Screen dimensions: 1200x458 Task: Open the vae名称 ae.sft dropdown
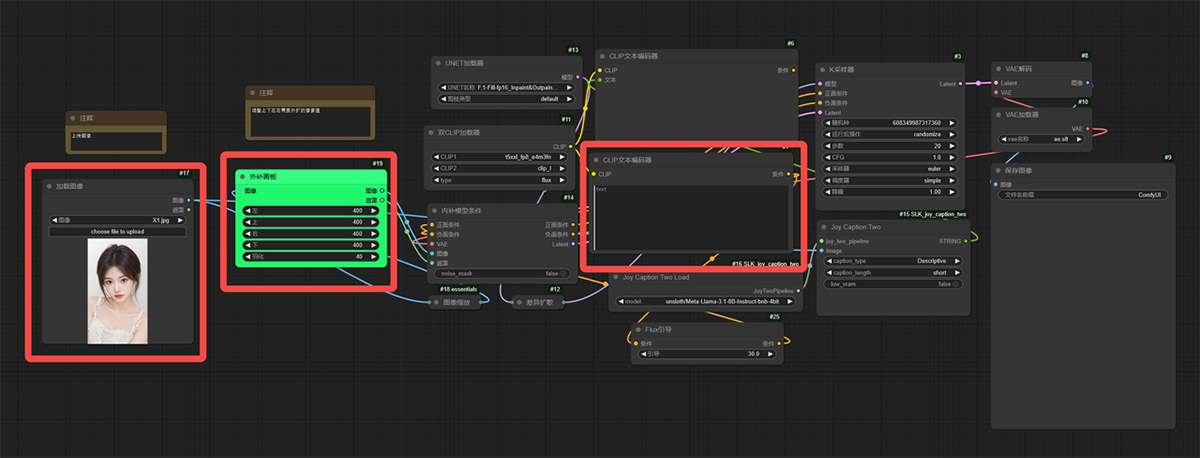pos(1040,139)
